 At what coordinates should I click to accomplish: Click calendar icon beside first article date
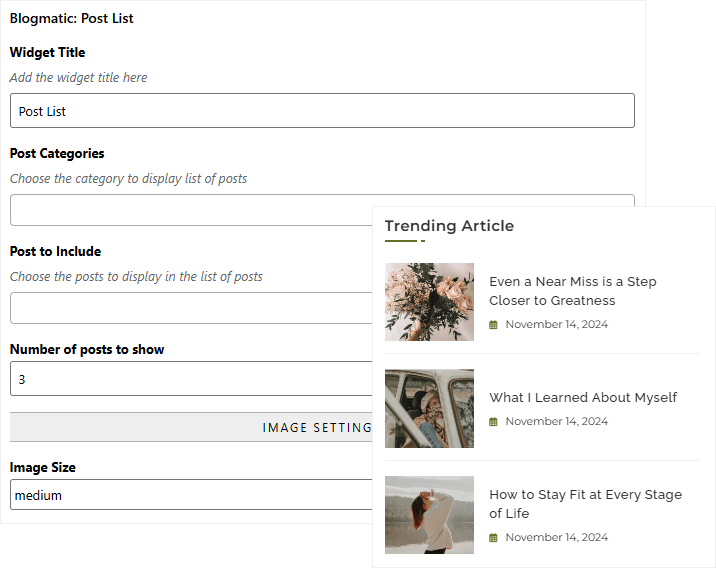coord(493,325)
